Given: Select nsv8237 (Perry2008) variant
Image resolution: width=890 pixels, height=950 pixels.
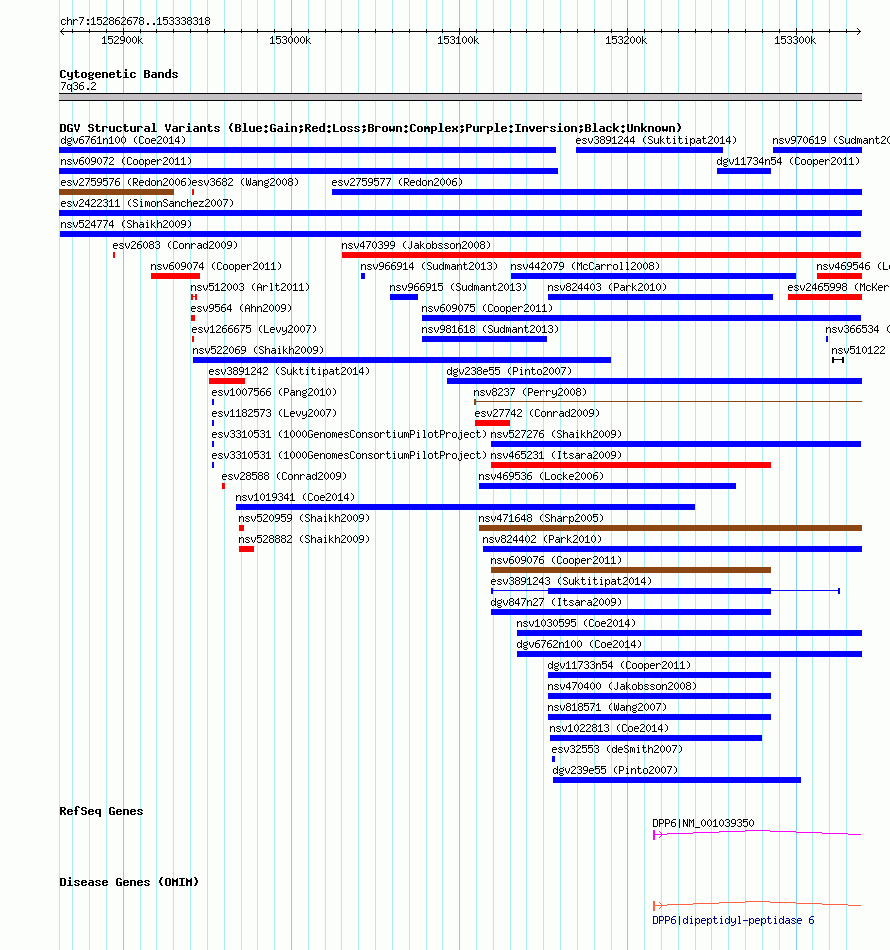Looking at the screenshot, I should pyautogui.click(x=668, y=401).
